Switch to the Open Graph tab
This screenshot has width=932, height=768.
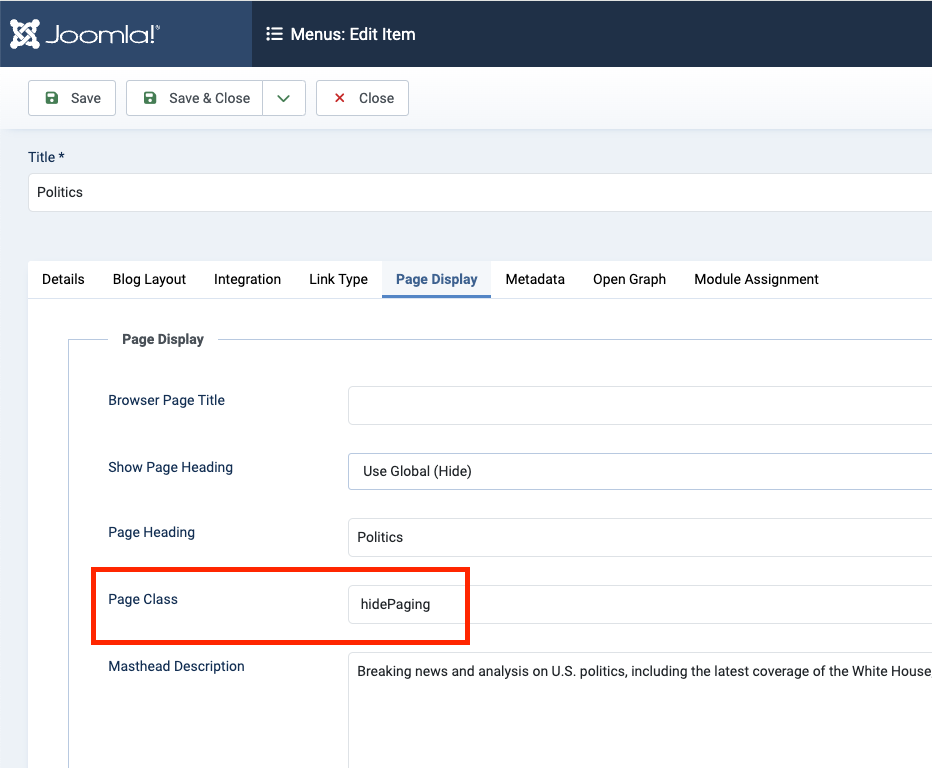629,280
